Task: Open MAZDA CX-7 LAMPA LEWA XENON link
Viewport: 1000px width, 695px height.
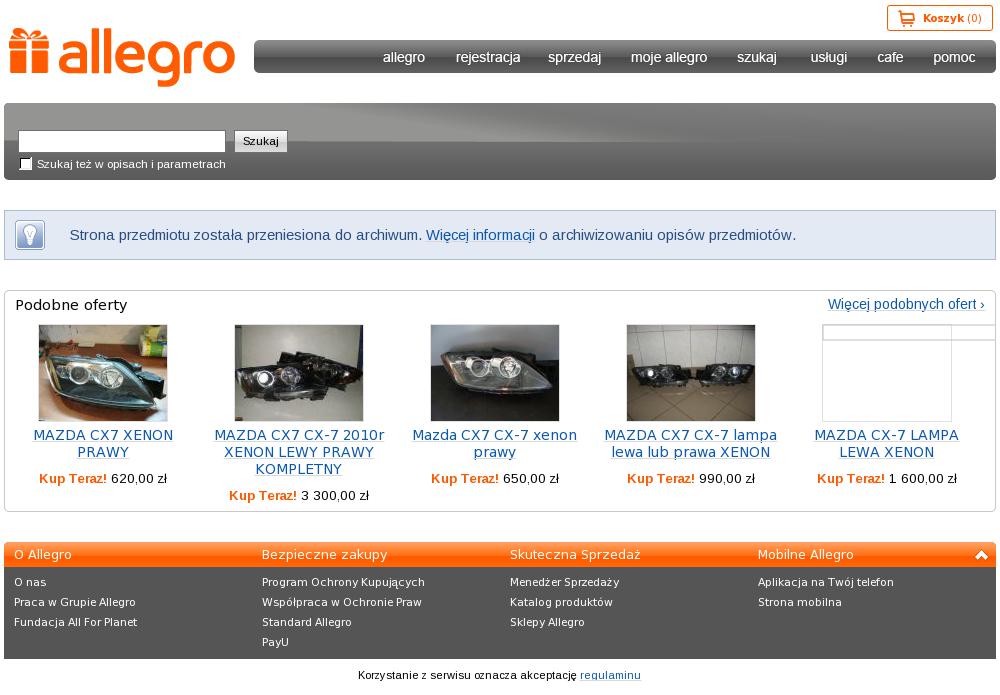Action: pyautogui.click(x=886, y=443)
